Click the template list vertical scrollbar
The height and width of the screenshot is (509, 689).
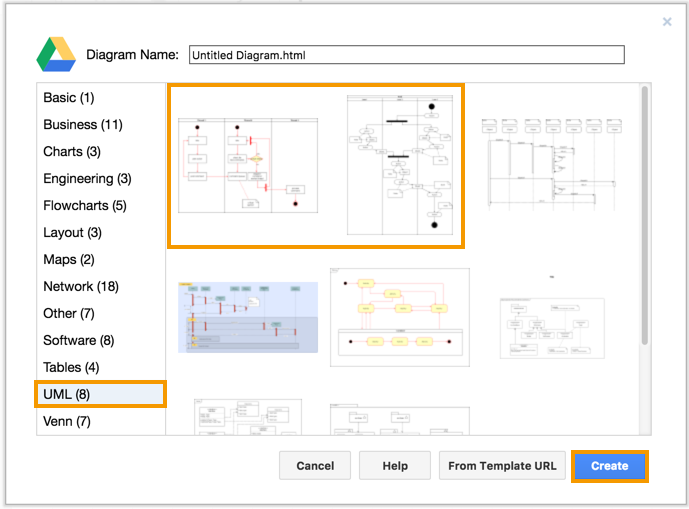[x=644, y=215]
